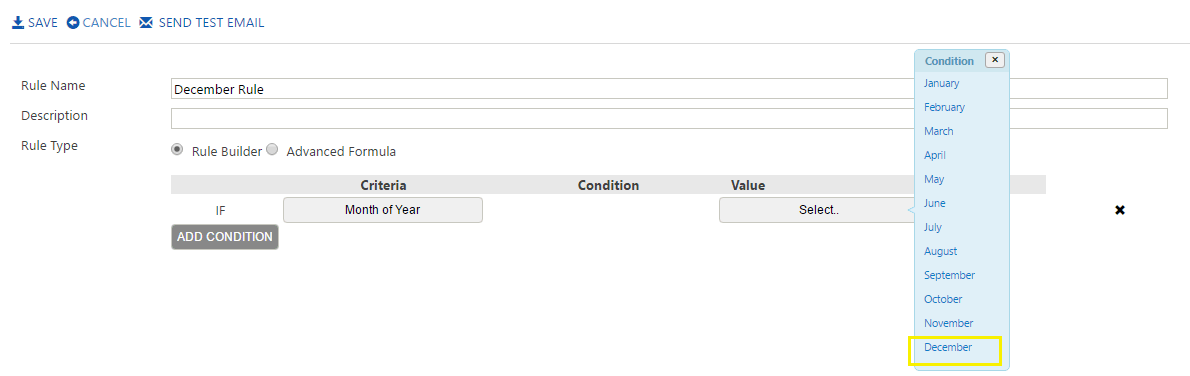1190x376 pixels.
Task: Remove condition row with the X icon
Action: tap(1119, 210)
